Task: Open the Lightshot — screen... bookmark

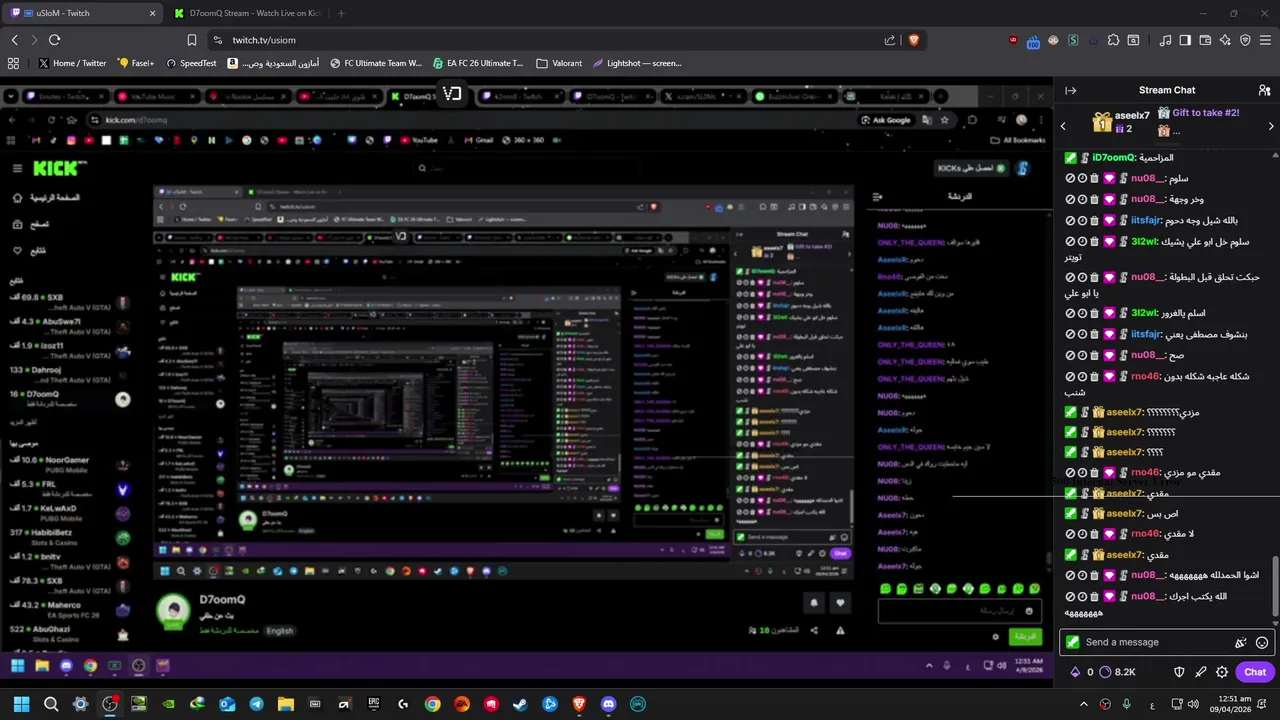Action: click(x=636, y=63)
